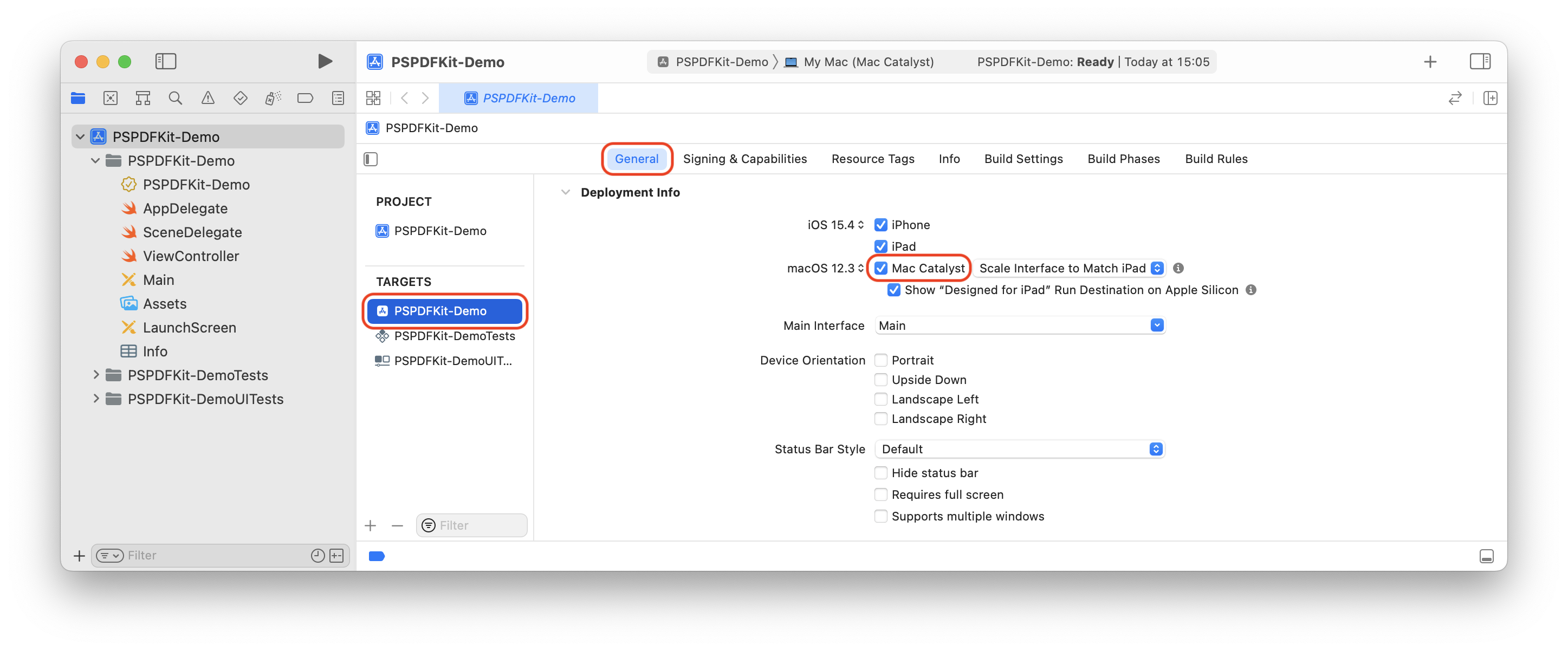Open the Project navigator folder icon
1568x651 pixels.
coord(78,98)
